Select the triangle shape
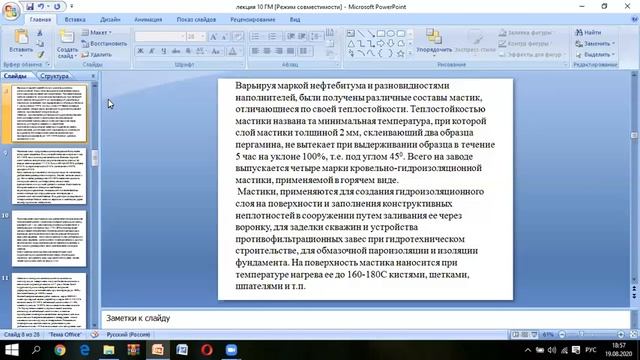640x360 pixels. (x=351, y=43)
